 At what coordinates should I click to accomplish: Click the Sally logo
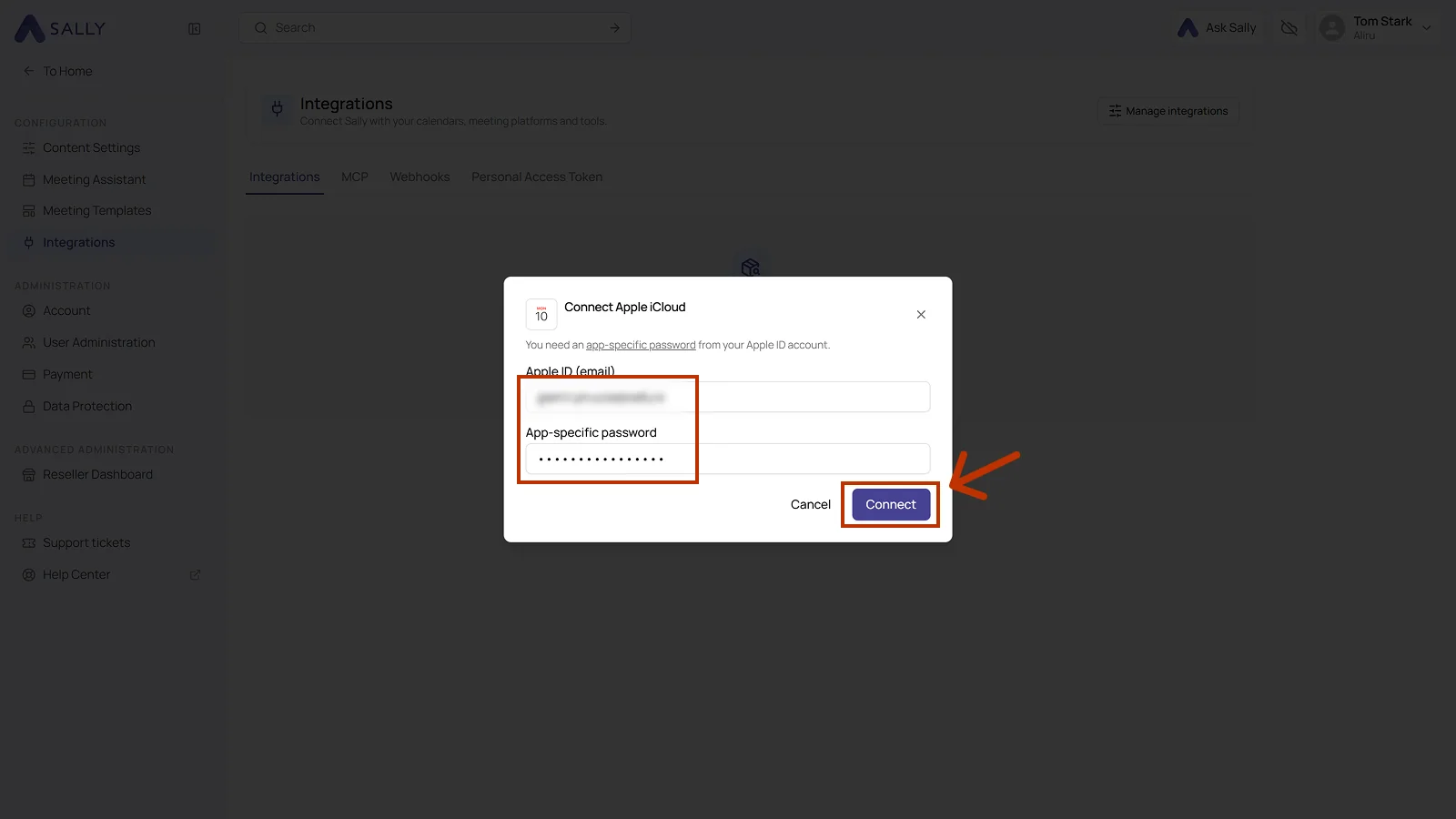(x=60, y=28)
